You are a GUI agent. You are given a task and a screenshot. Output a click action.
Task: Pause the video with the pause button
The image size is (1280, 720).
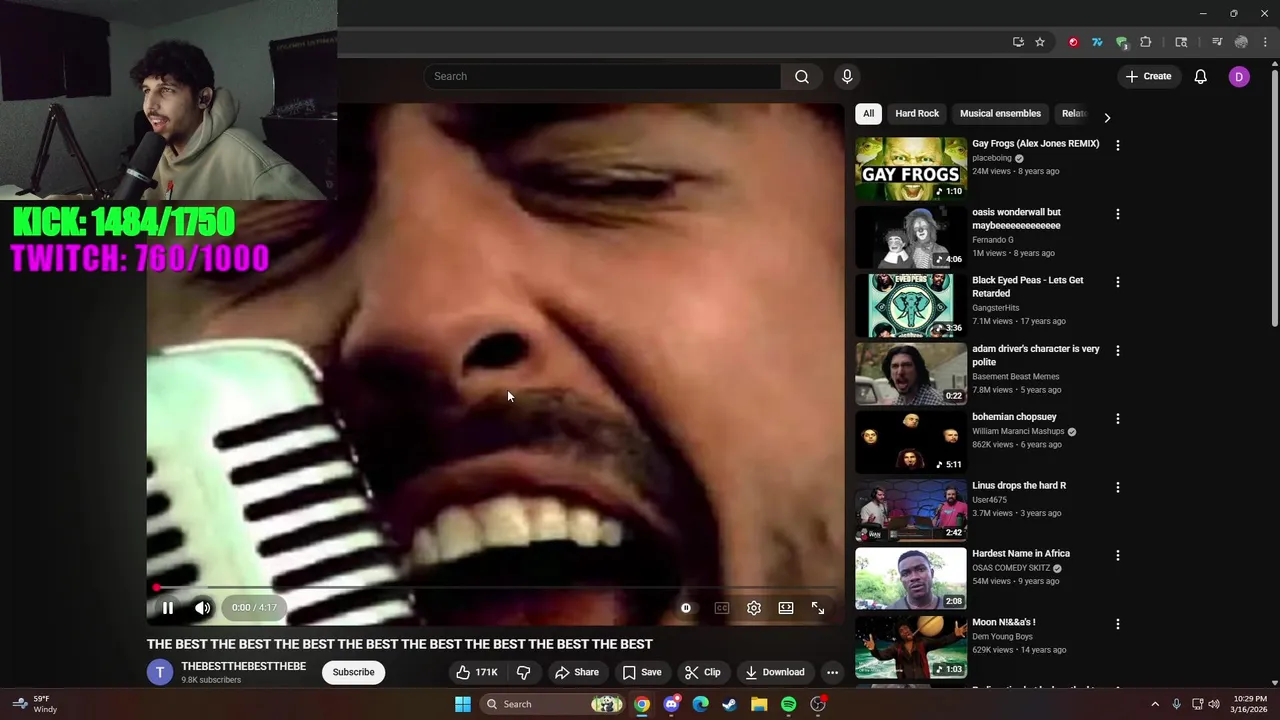pyautogui.click(x=168, y=608)
